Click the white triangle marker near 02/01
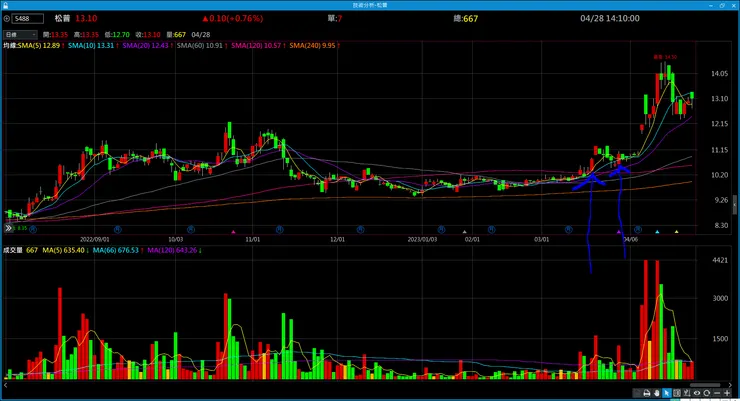 pyautogui.click(x=464, y=232)
